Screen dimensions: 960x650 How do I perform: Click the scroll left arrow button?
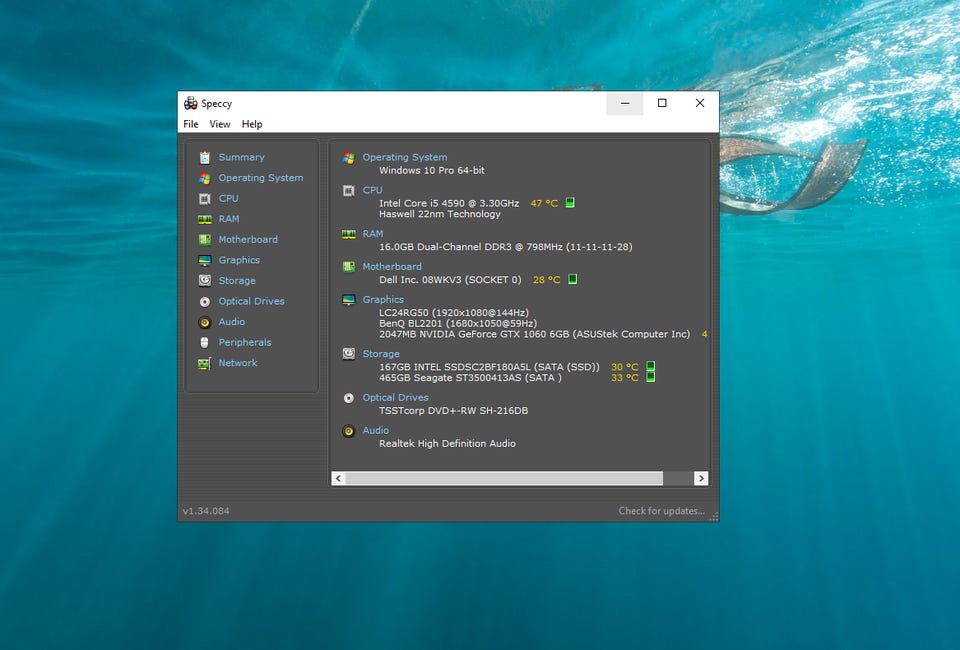(339, 478)
